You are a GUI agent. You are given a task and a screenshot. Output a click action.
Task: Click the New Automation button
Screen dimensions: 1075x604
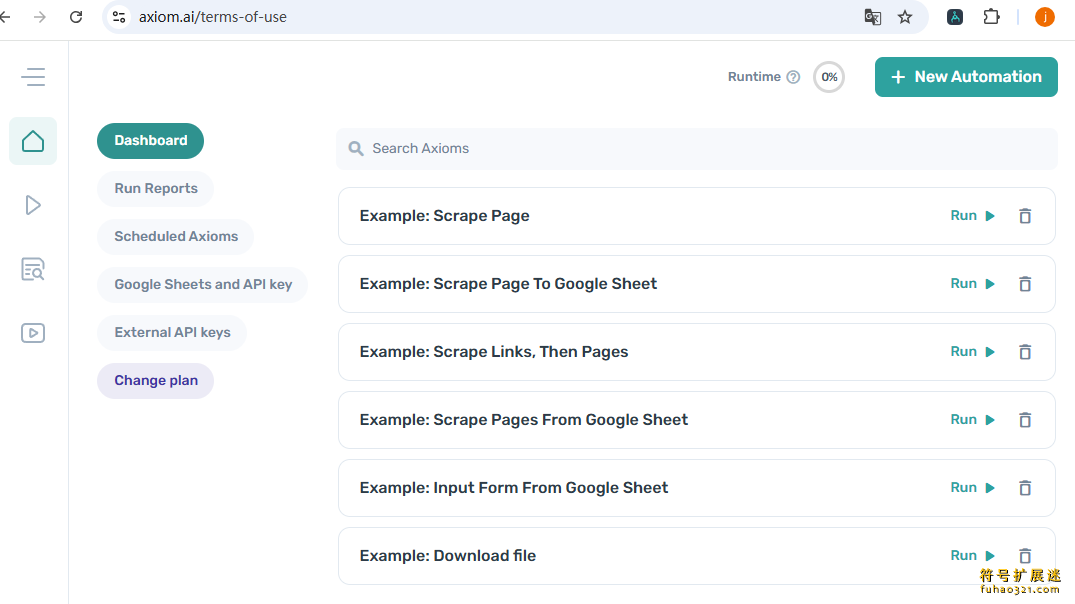[x=966, y=77]
